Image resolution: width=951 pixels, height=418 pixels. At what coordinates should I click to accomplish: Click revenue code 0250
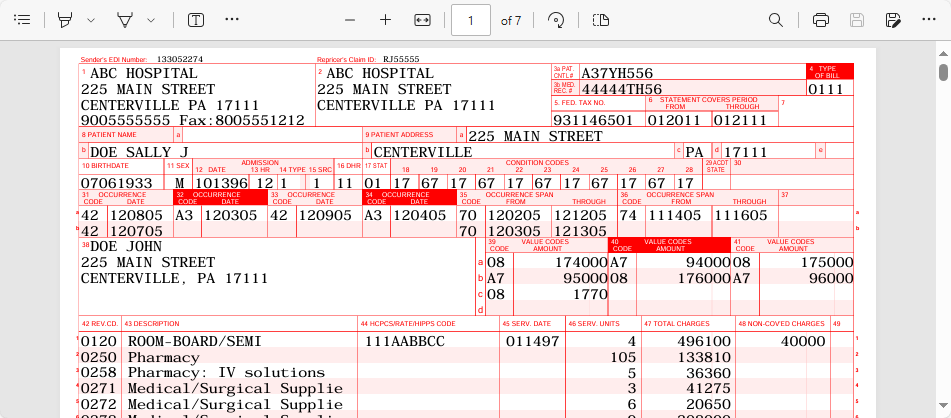pos(98,357)
